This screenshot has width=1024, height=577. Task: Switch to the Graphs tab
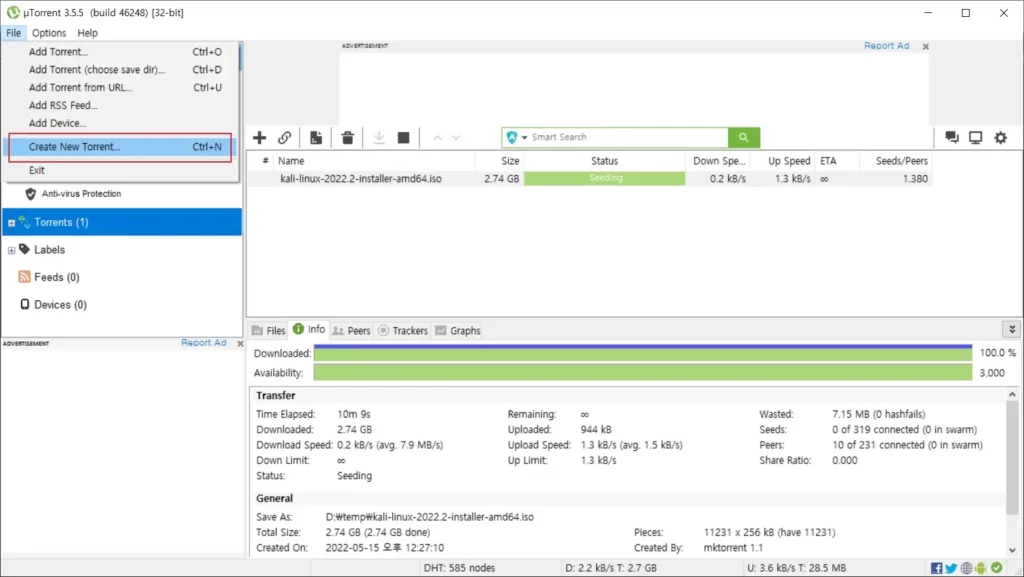tap(458, 330)
